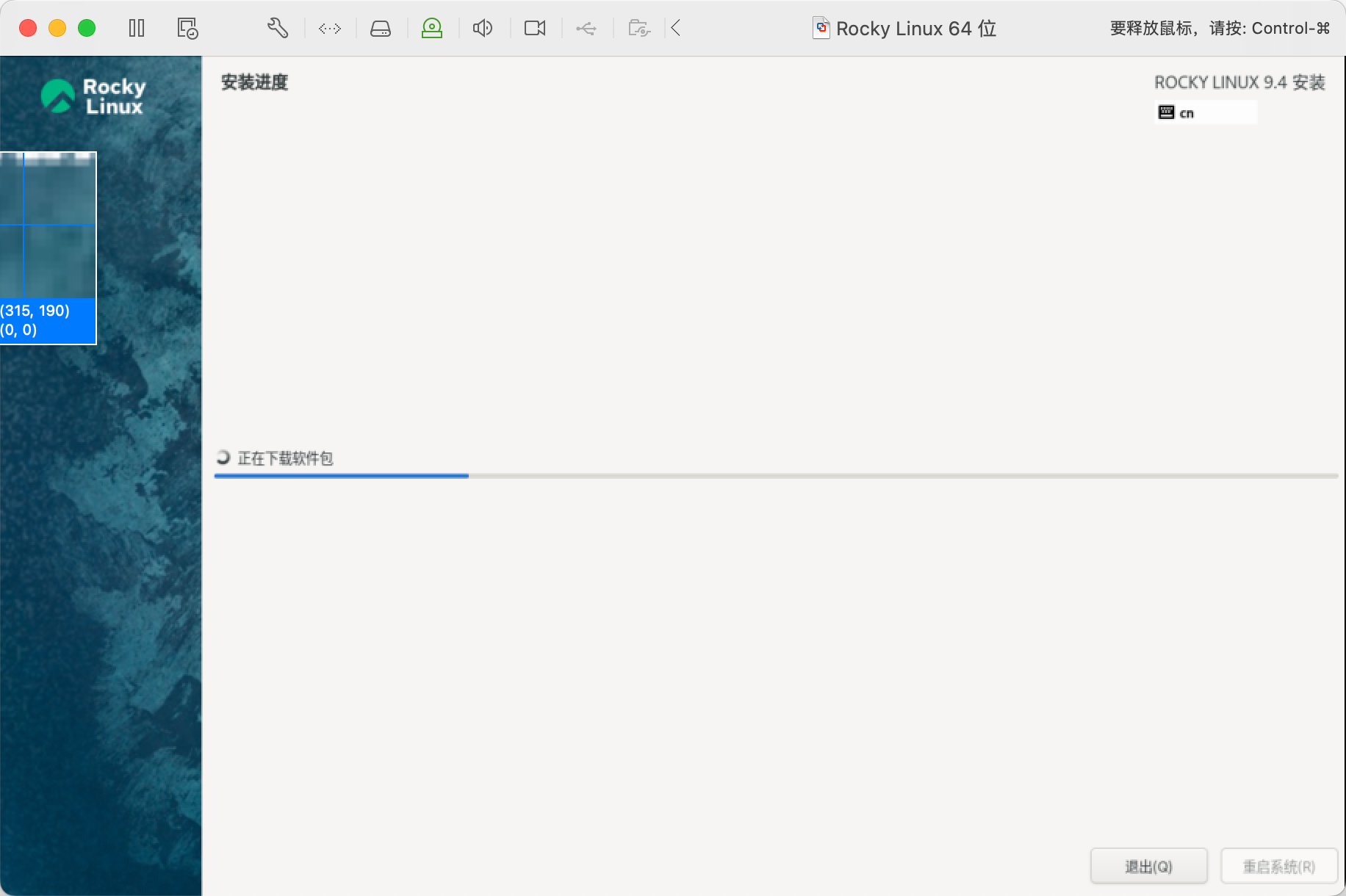Pause the virtual machine

137,29
